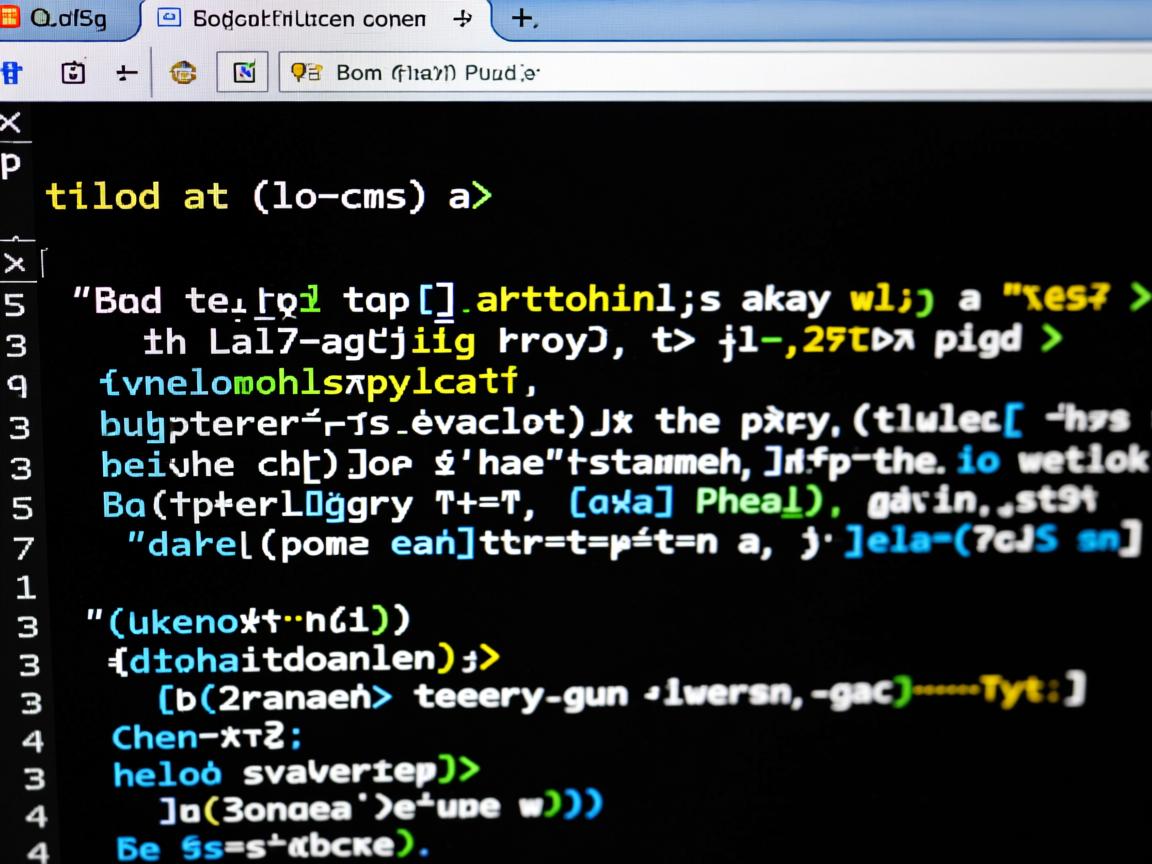Image resolution: width=1152 pixels, height=864 pixels.
Task: Click the blue icon at the toolbar's far left
Action: pyautogui.click(x=12, y=72)
